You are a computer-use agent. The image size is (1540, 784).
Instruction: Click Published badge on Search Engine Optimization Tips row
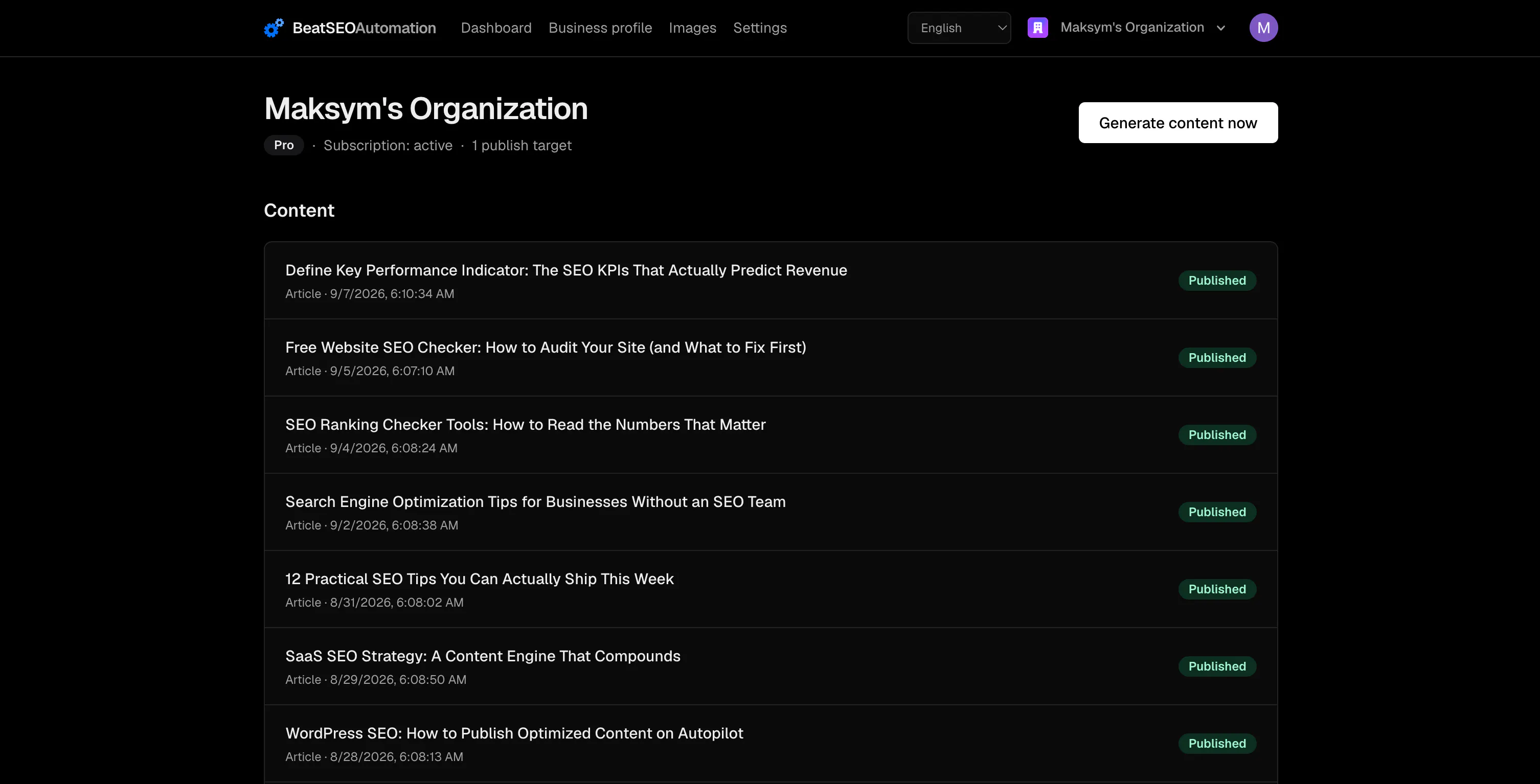pos(1216,512)
